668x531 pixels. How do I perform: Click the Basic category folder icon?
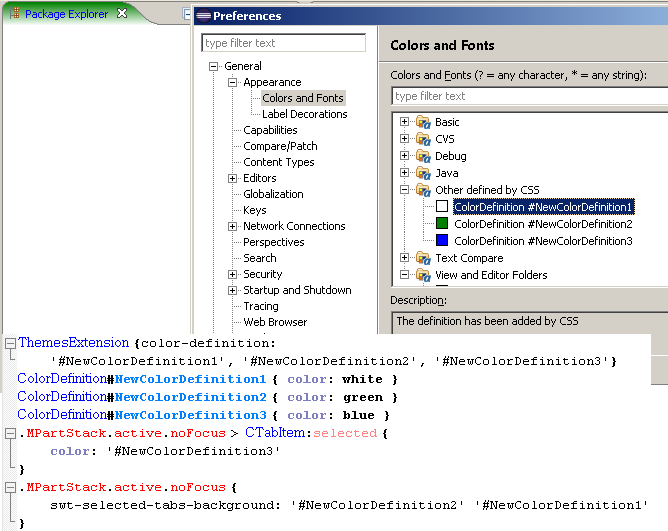point(423,122)
